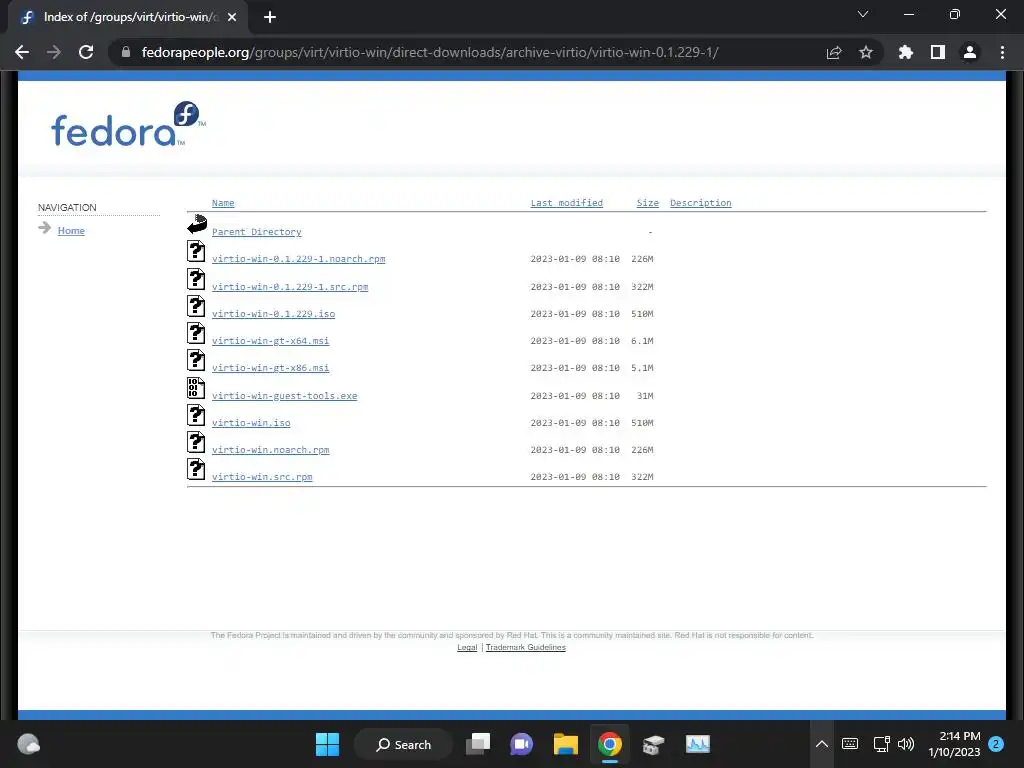This screenshot has width=1024, height=768.
Task: Open the Chat app in taskbar
Action: [521, 744]
